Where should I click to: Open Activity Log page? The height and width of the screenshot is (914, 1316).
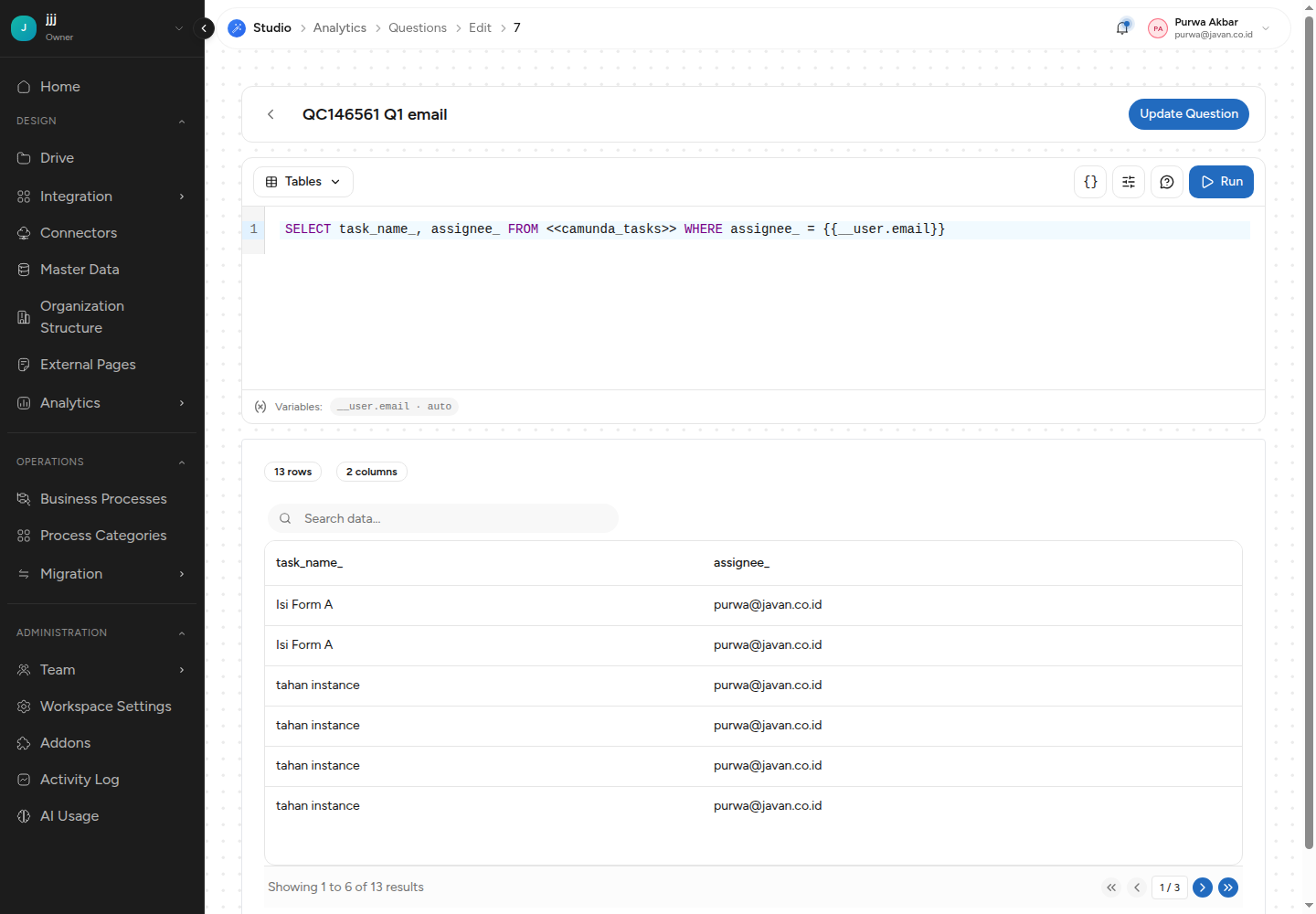pos(101,780)
